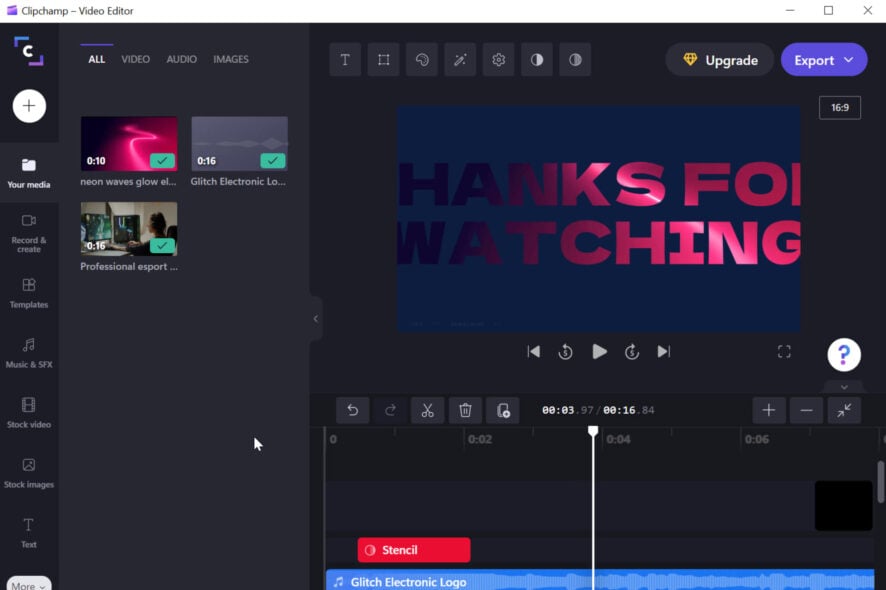Select the Glitch Electronic Logo audio track
Image resolution: width=886 pixels, height=590 pixels.
pos(600,580)
